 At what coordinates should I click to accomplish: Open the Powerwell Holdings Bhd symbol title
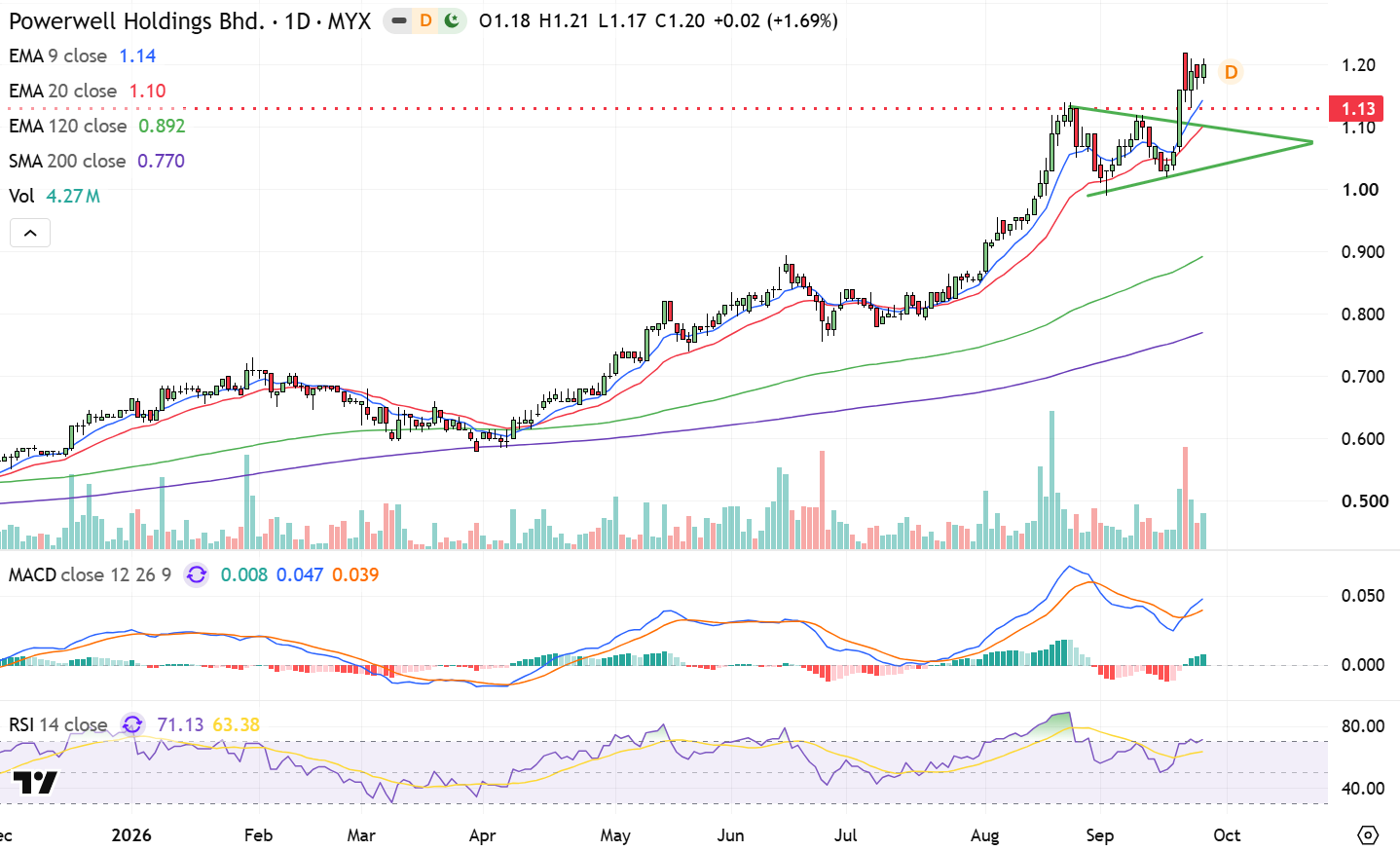(136, 20)
